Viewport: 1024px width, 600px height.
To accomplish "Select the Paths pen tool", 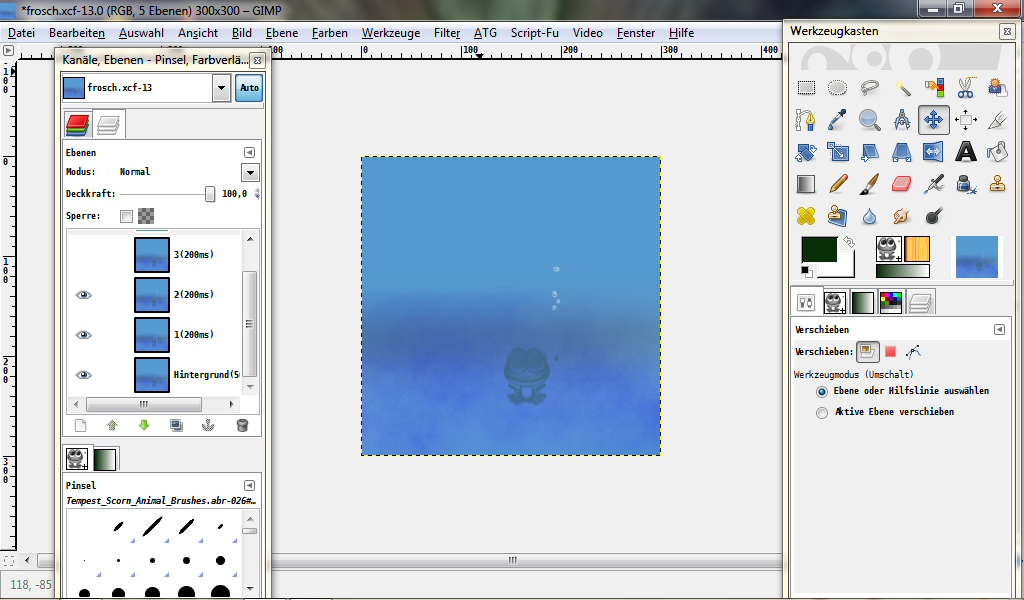I will click(x=806, y=120).
